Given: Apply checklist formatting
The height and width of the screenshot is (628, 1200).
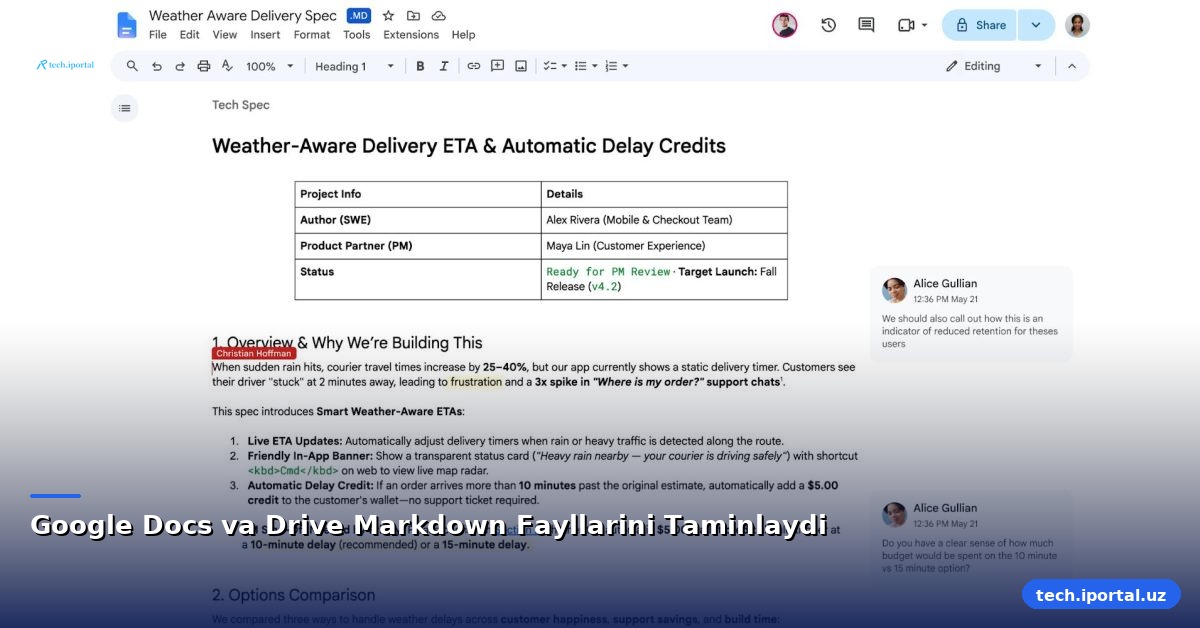Looking at the screenshot, I should coord(549,66).
